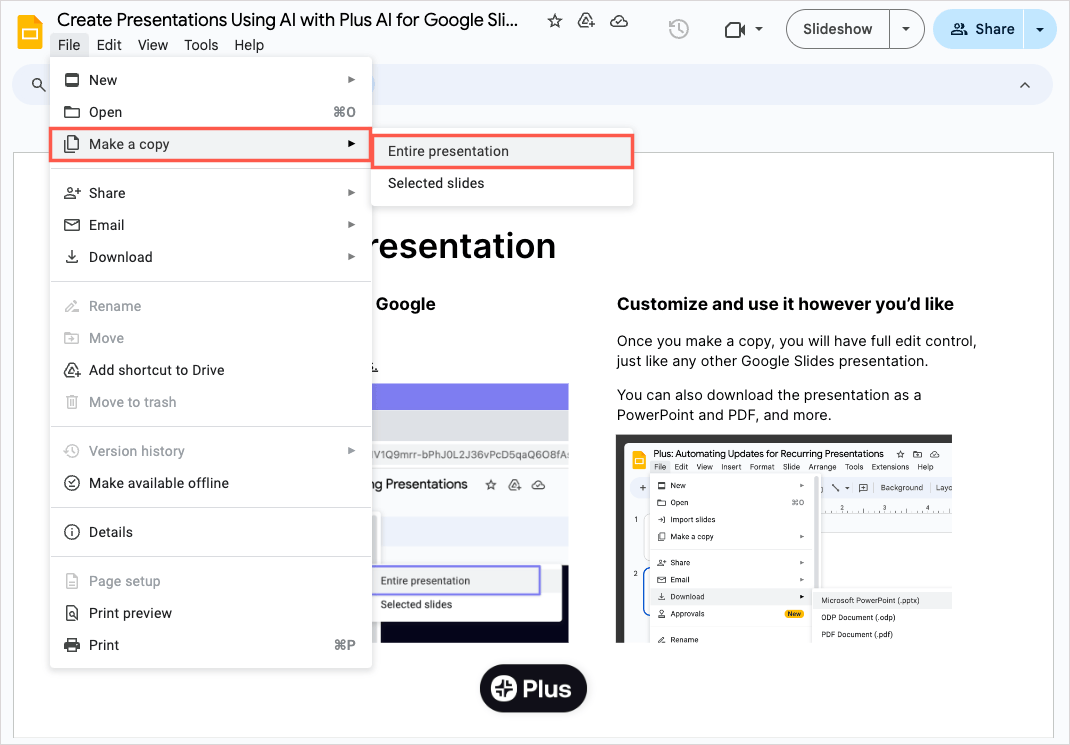Expand the Make a copy submenu arrow
This screenshot has height=745, width=1070.
351,144
